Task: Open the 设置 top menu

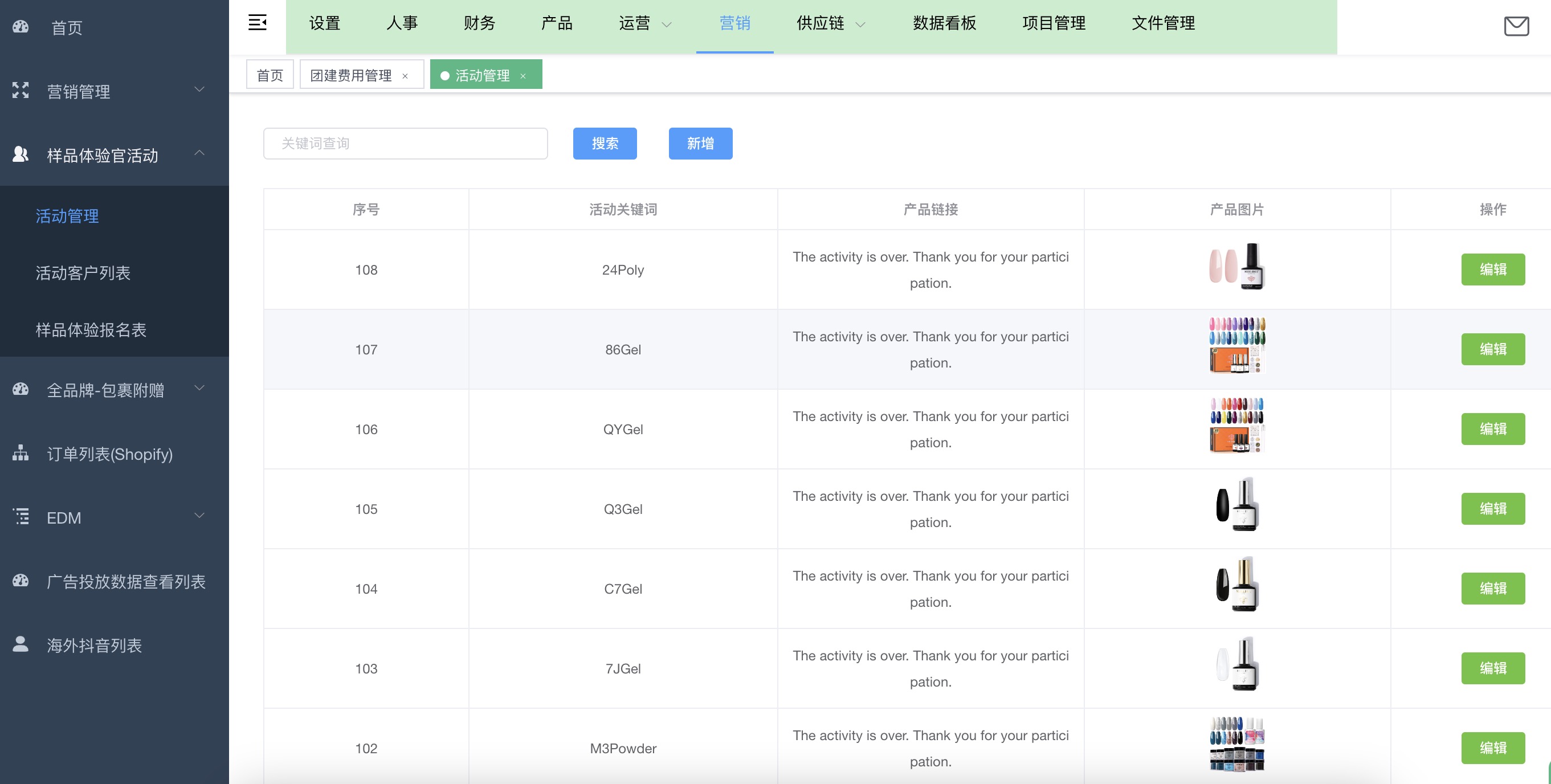Action: click(x=325, y=23)
